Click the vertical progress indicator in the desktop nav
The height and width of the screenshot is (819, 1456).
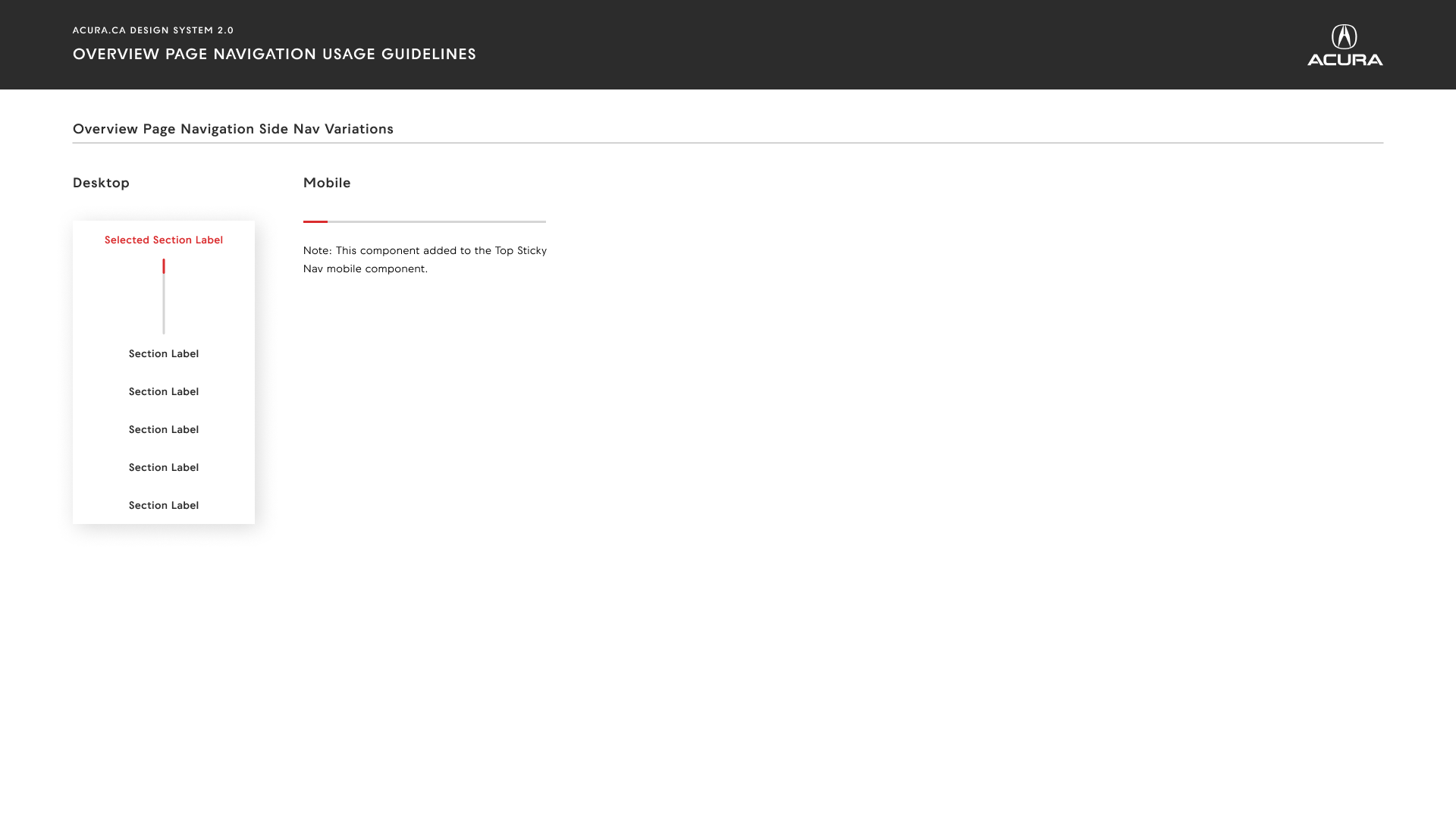(x=164, y=297)
